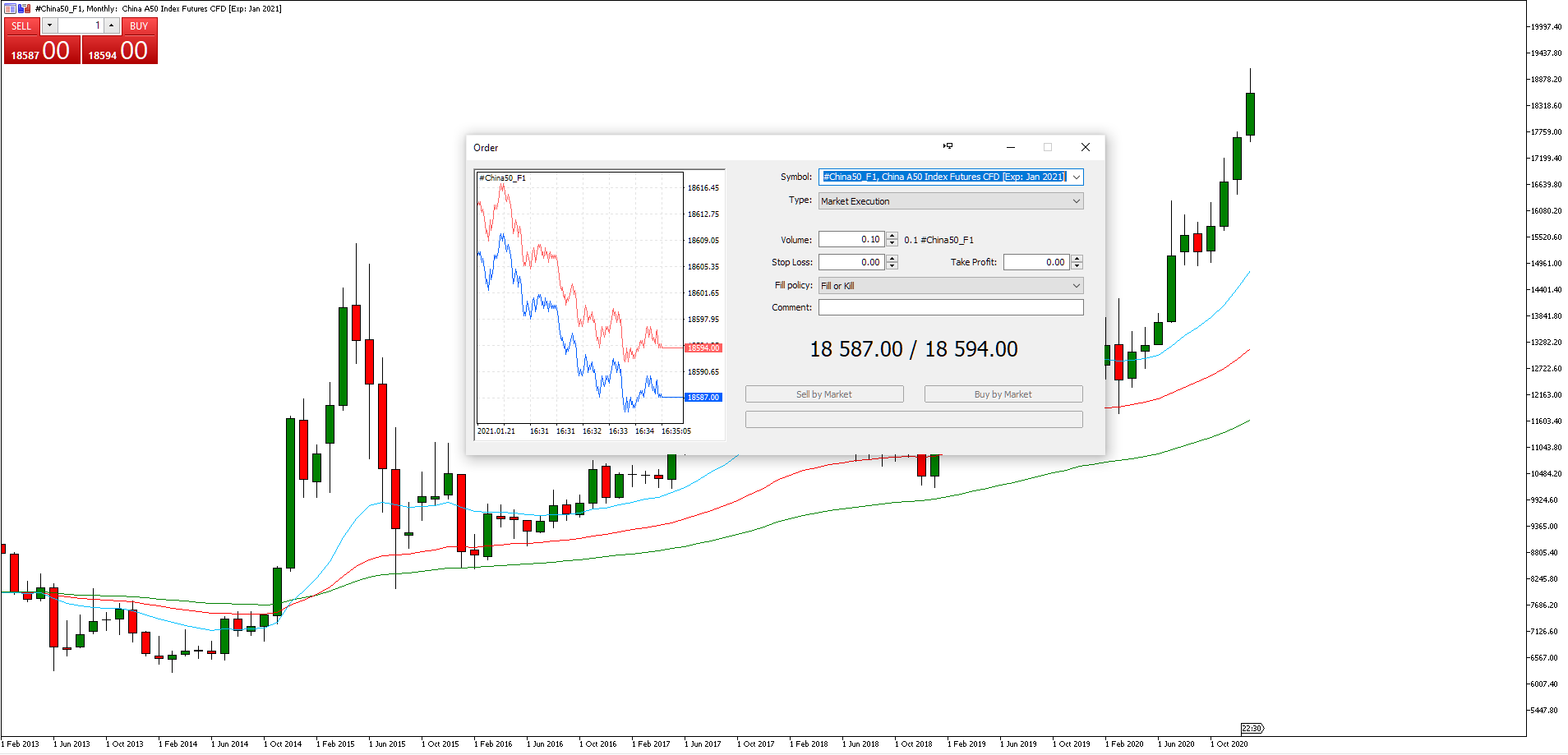This screenshot has width=1568, height=755.
Task: Increase Volume using the up spinner arrow
Action: point(892,236)
